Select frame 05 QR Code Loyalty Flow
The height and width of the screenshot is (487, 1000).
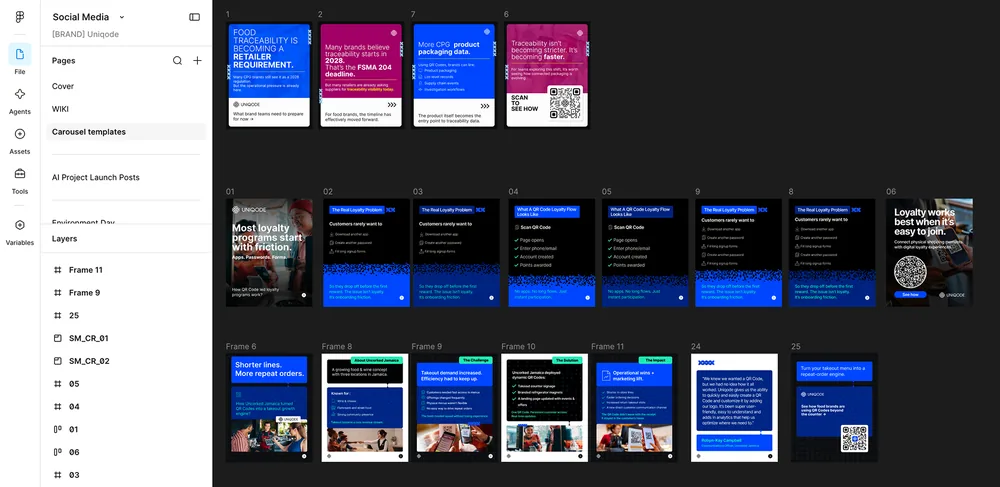[x=645, y=252]
